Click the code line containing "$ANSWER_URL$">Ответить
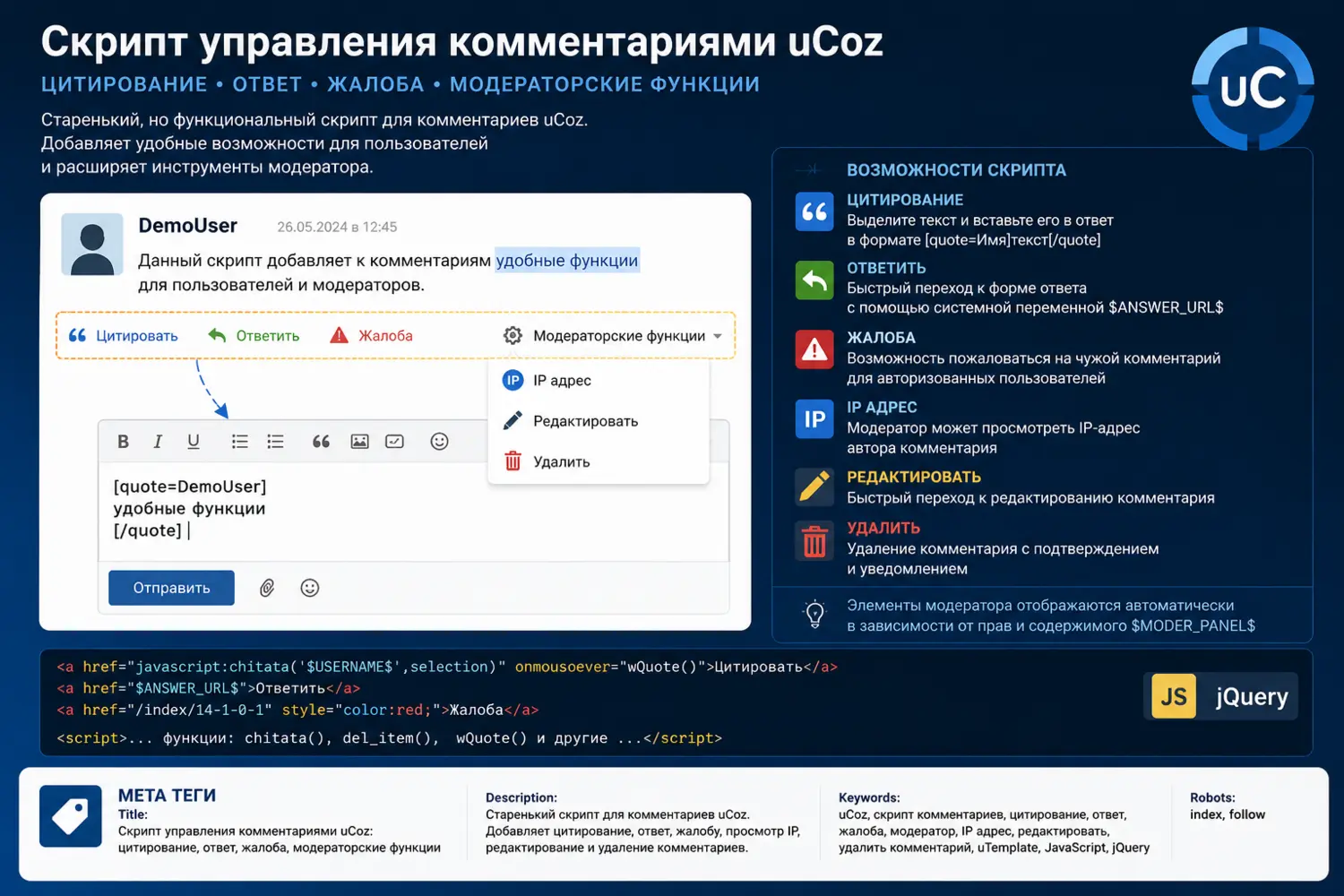The width and height of the screenshot is (1344, 896). [209, 688]
